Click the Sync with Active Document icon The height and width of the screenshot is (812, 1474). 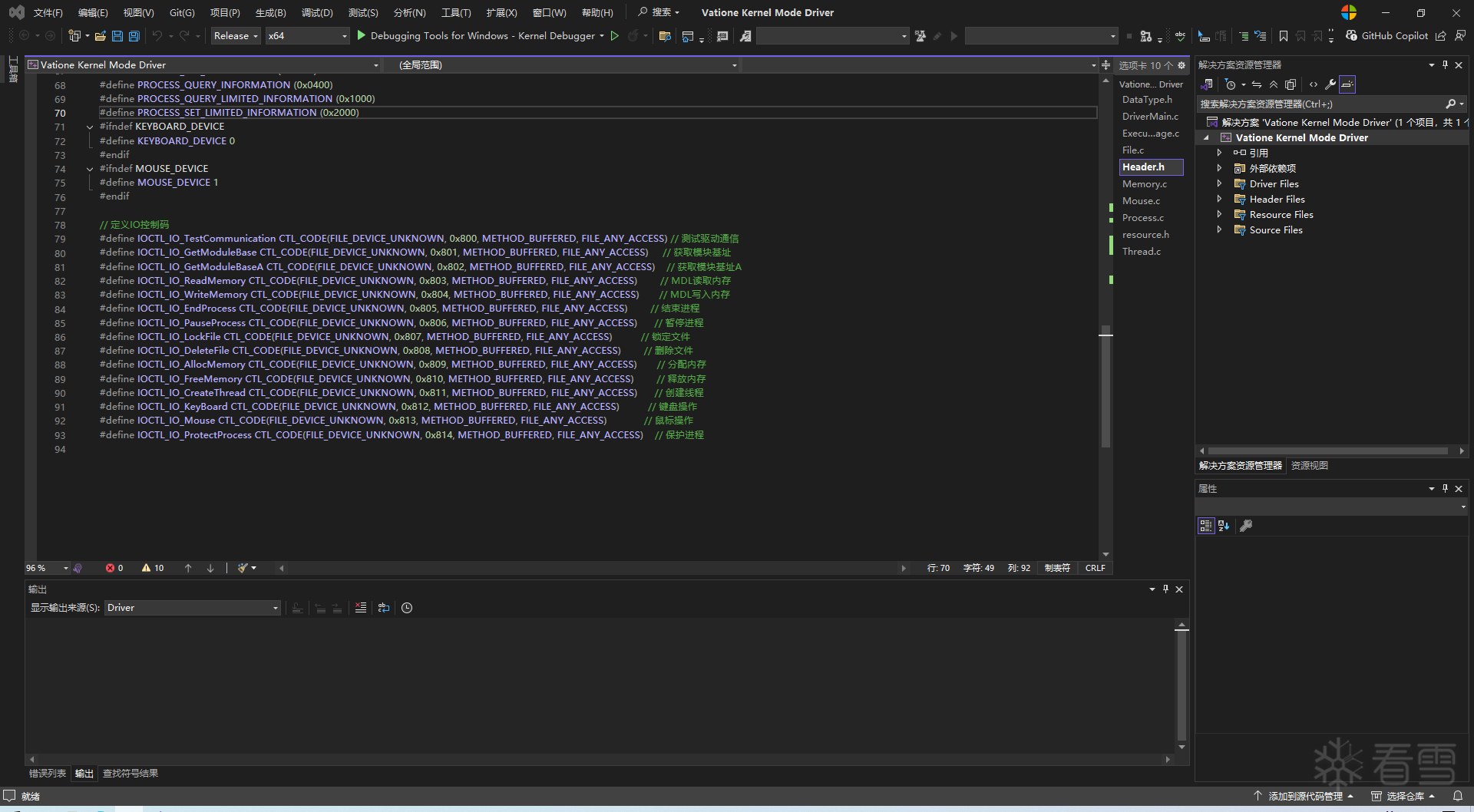(x=1257, y=84)
